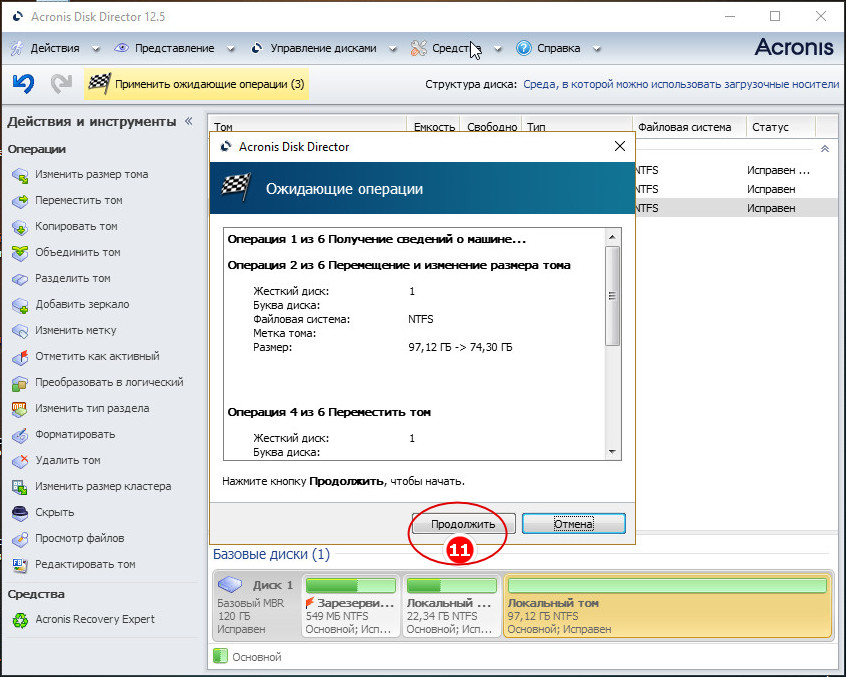The width and height of the screenshot is (846, 677).
Task: Collapse the Действия и инструменты panel
Action: tap(189, 121)
